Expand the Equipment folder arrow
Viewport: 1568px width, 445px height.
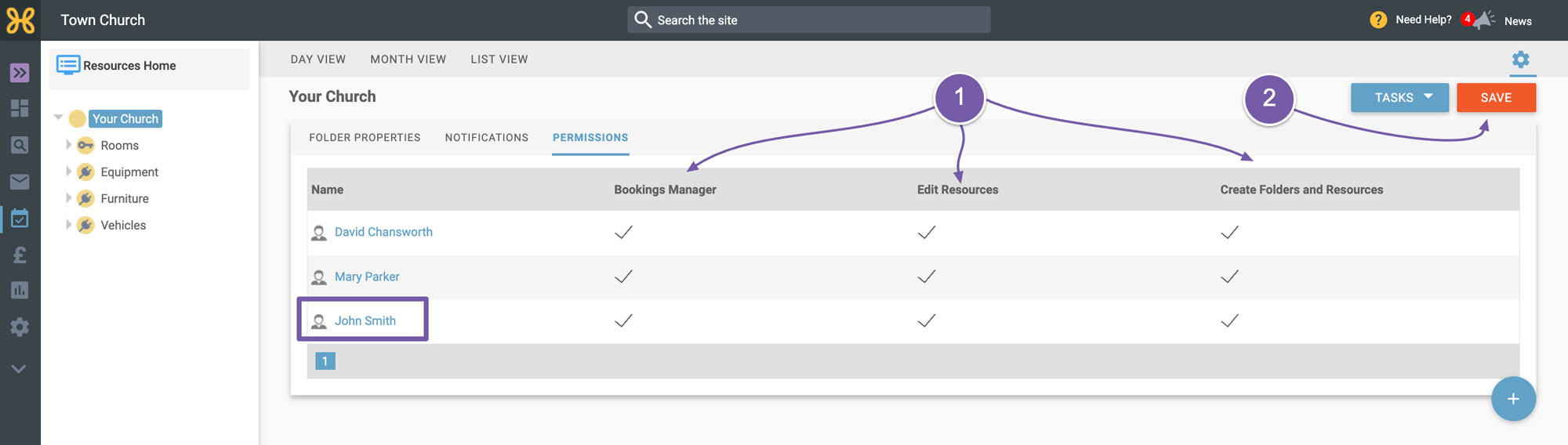point(68,172)
